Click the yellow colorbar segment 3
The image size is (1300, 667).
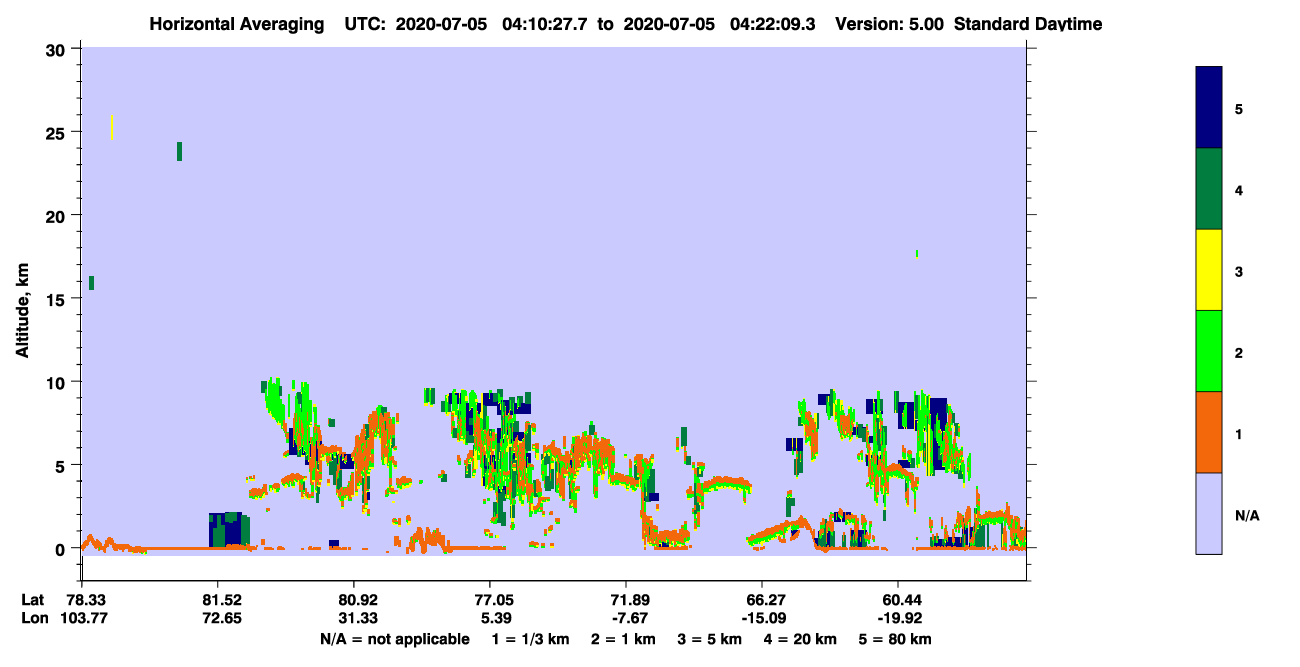(1209, 270)
